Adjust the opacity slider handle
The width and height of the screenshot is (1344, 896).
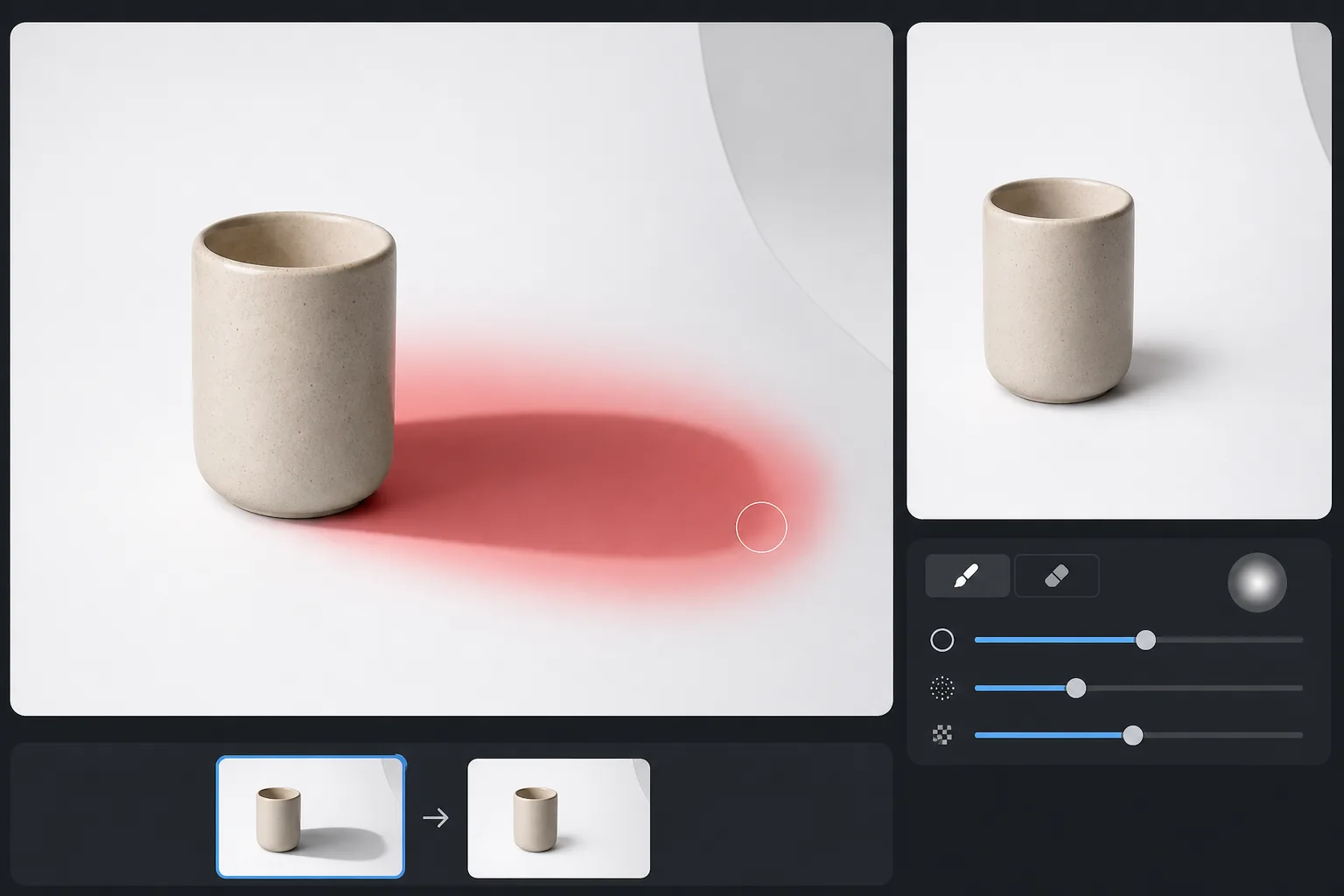[1132, 735]
